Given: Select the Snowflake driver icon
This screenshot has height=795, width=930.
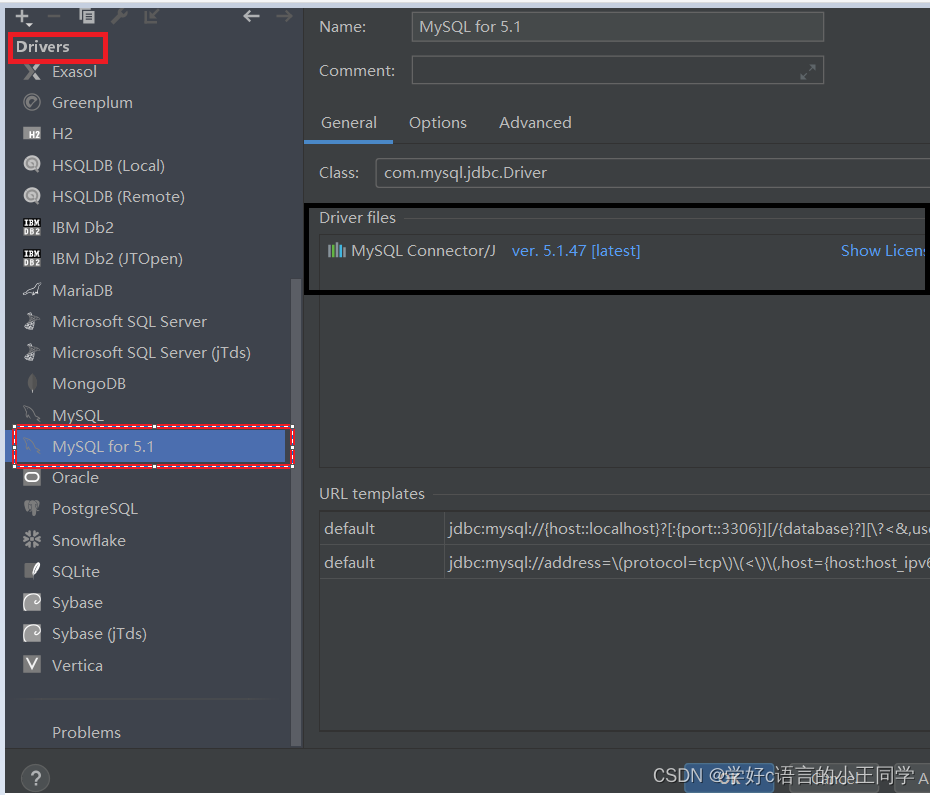Looking at the screenshot, I should tap(32, 540).
